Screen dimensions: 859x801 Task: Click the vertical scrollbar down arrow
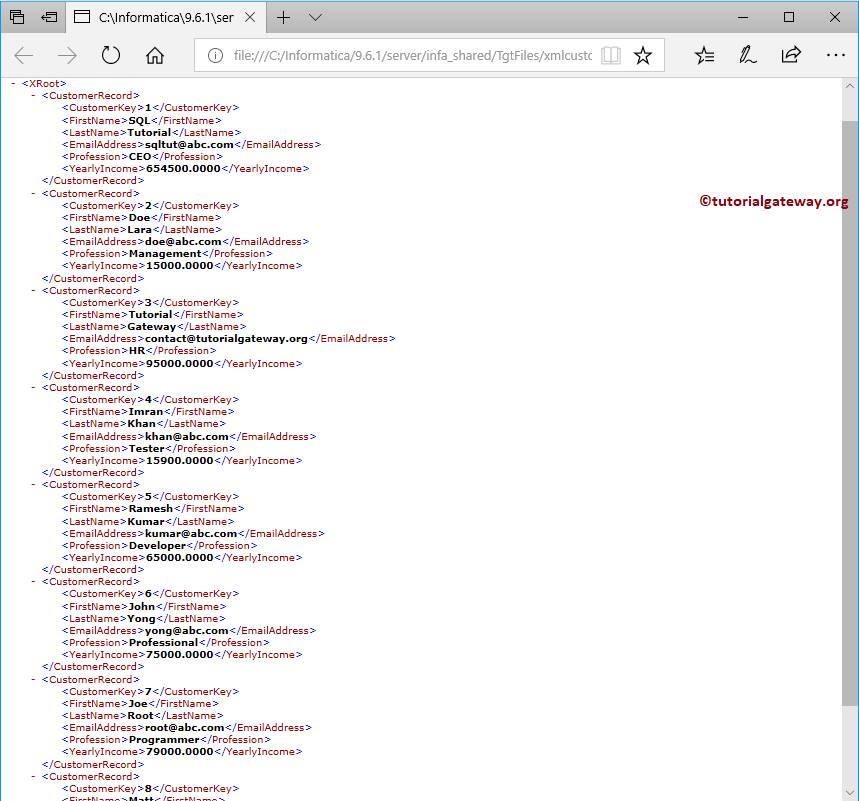[850, 792]
